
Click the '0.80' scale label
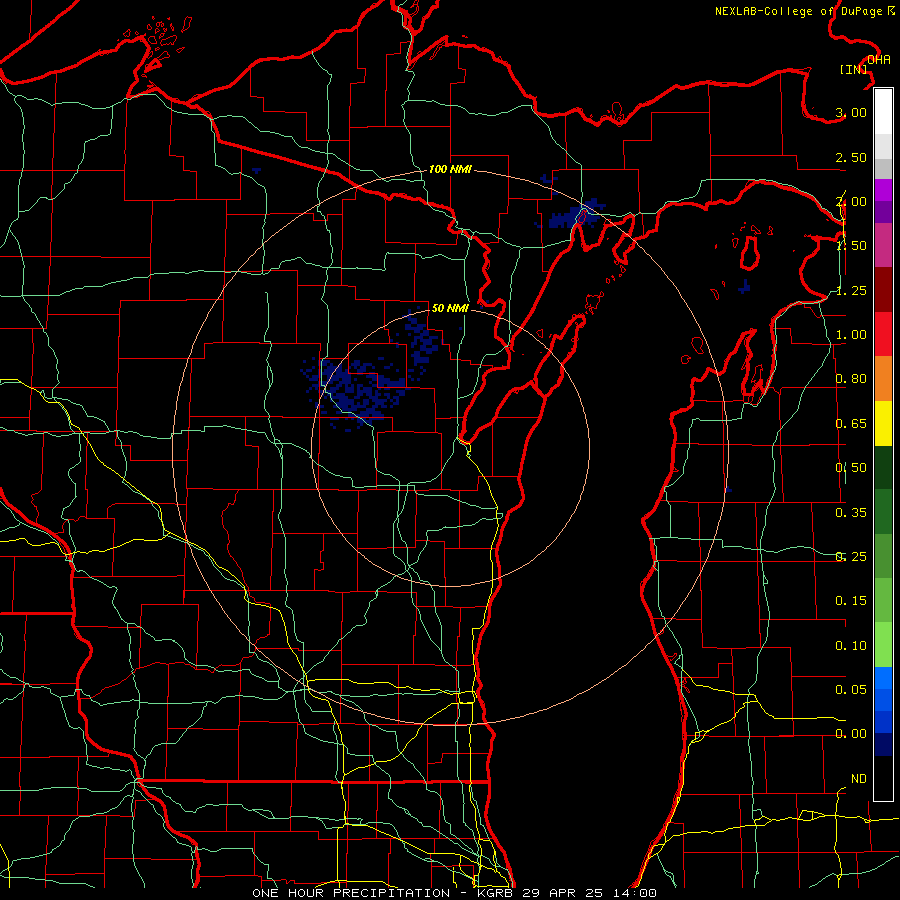(x=851, y=379)
